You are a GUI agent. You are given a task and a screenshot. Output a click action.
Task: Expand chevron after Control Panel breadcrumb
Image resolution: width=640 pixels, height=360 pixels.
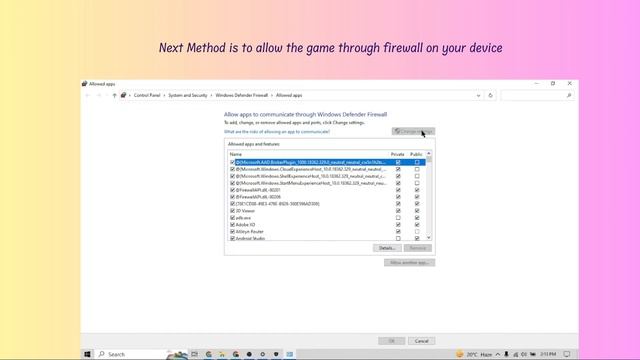(x=164, y=96)
